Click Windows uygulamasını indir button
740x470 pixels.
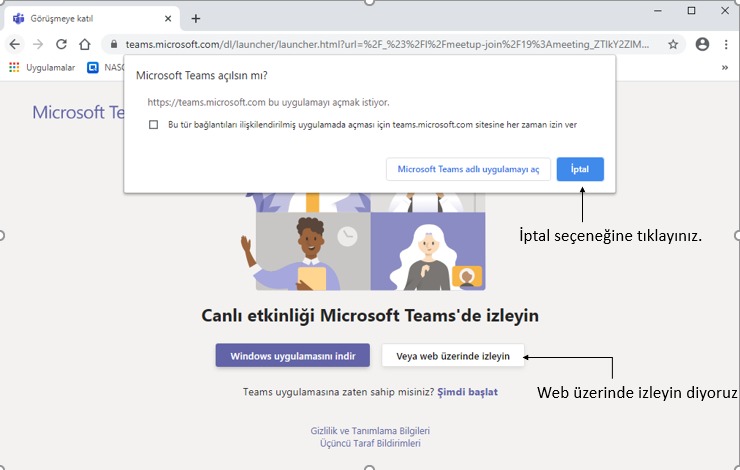coord(293,355)
